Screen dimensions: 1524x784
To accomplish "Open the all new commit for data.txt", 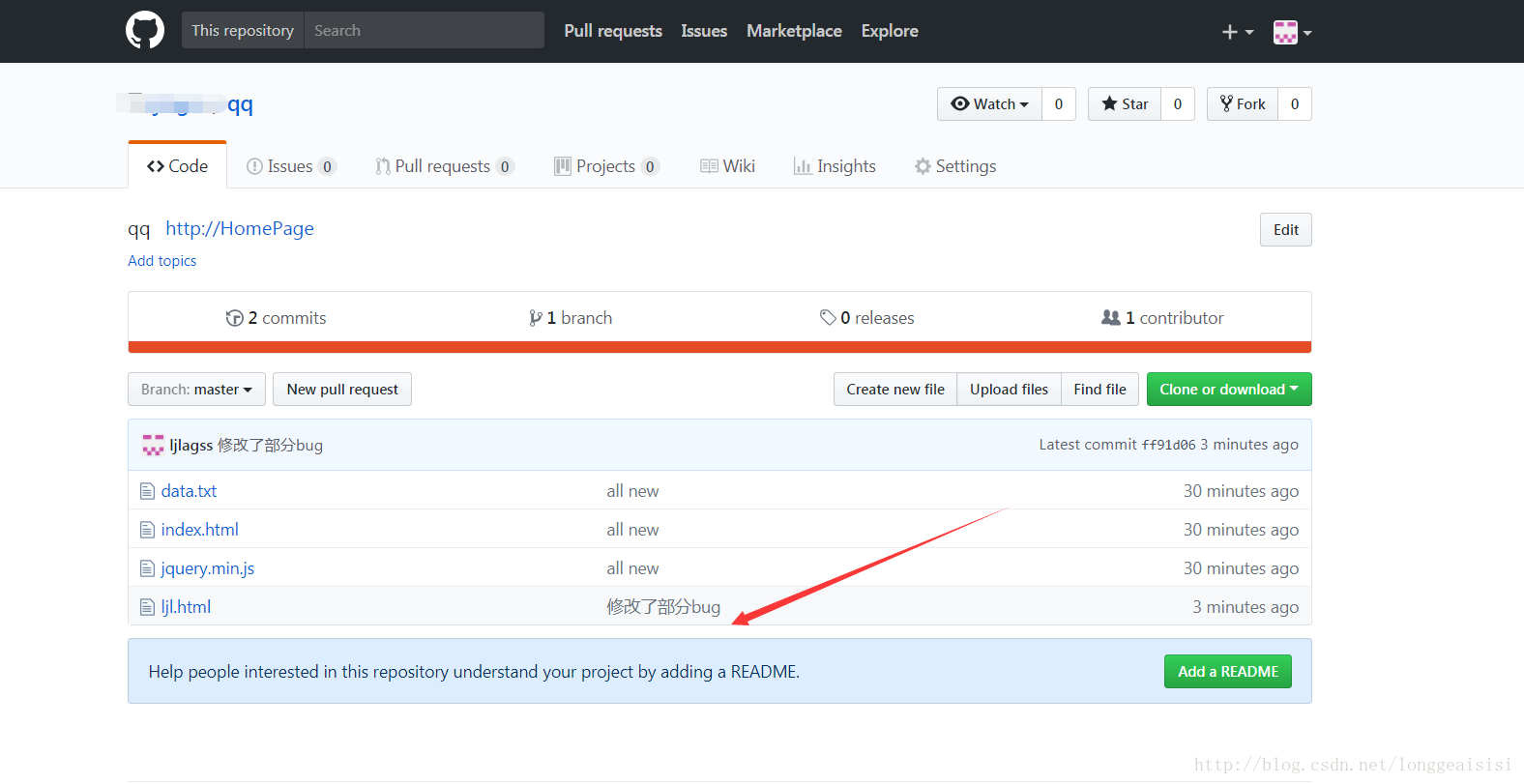I will [x=632, y=491].
